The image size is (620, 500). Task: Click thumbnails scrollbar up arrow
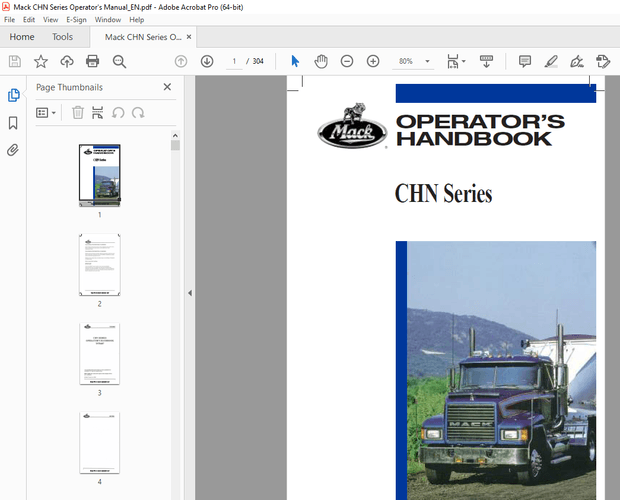pyautogui.click(x=176, y=135)
